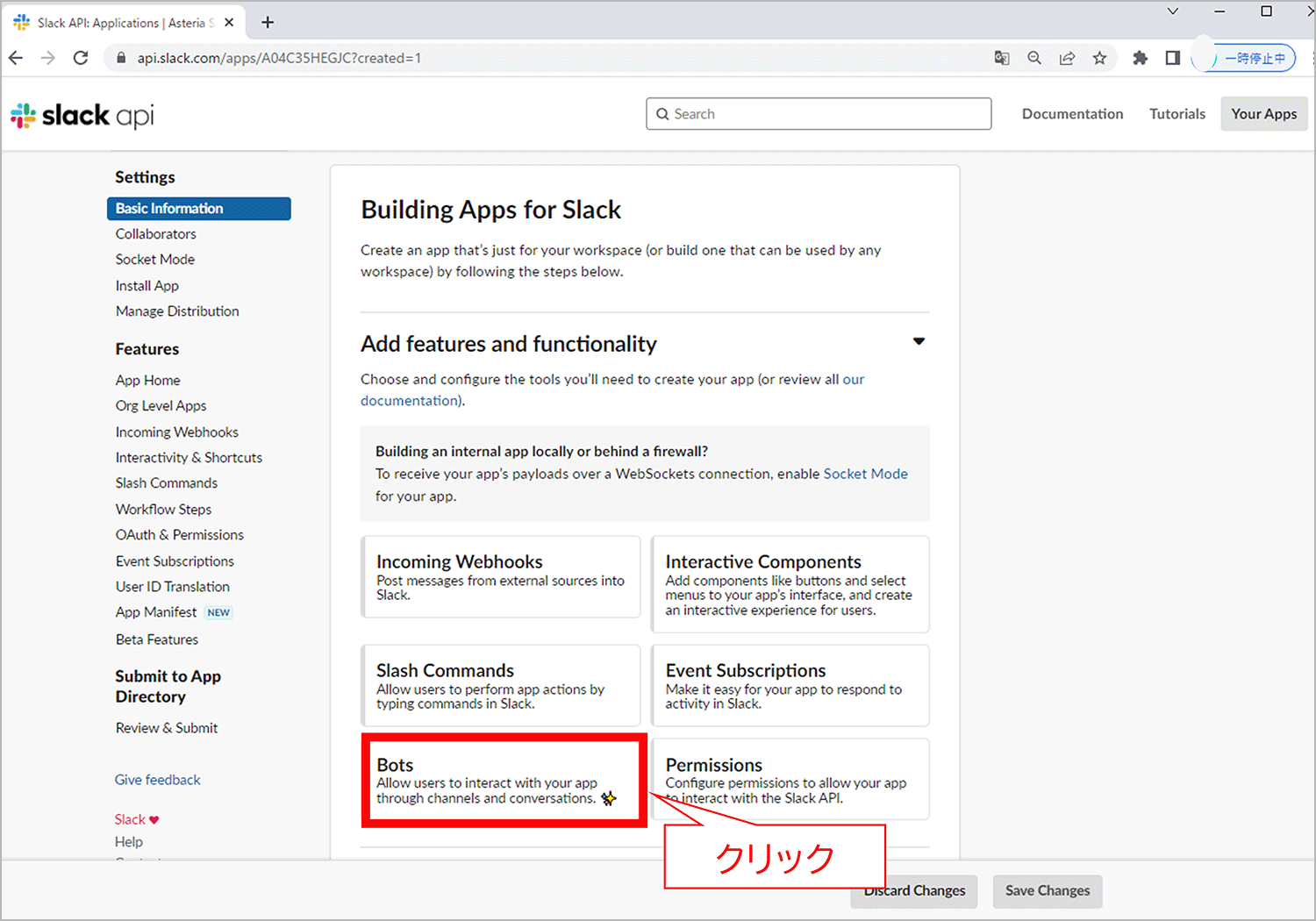Open the translate page icon
This screenshot has width=1316, height=921.
(x=1002, y=58)
